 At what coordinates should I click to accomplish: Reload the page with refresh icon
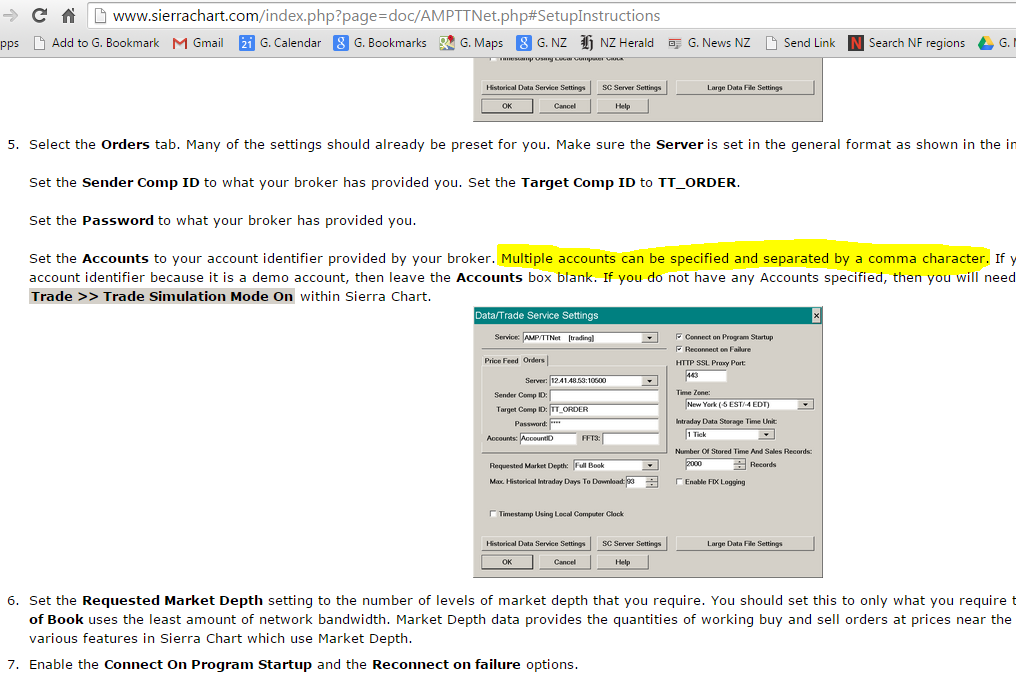[x=40, y=15]
